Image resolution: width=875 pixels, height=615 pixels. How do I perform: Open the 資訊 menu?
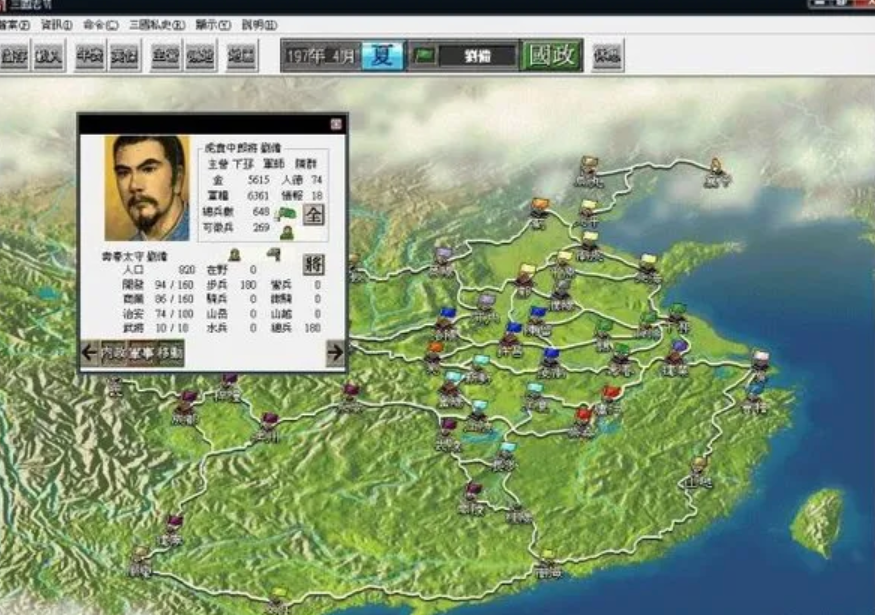(55, 24)
